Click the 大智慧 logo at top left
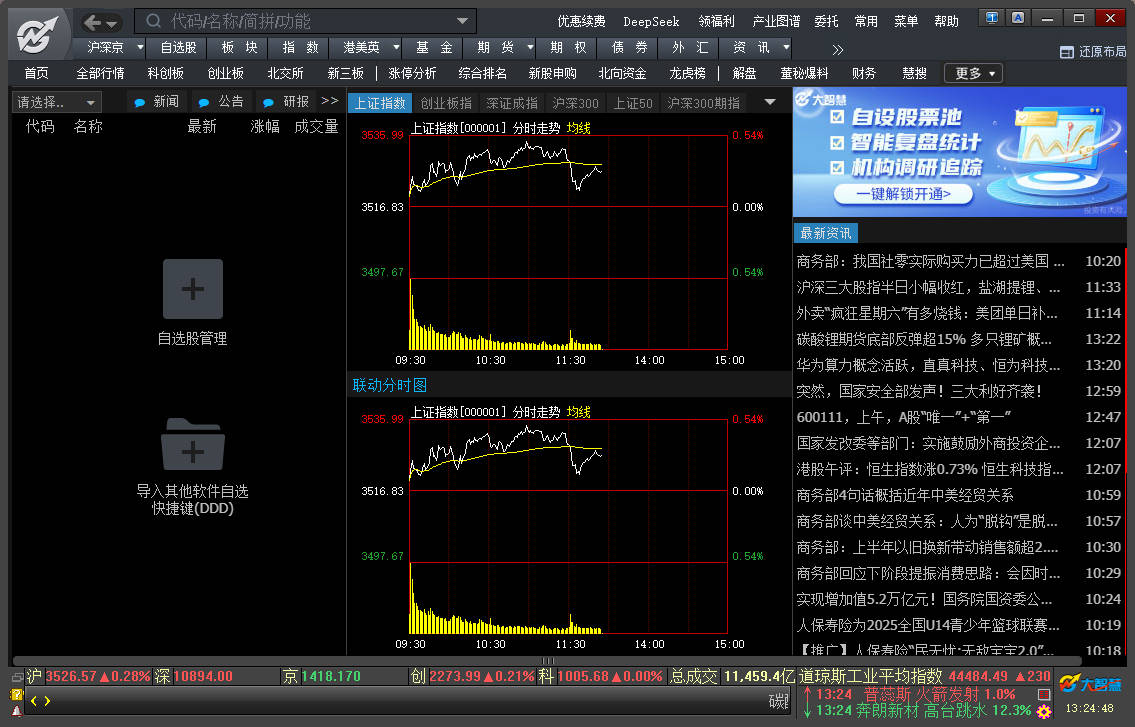 [x=38, y=34]
